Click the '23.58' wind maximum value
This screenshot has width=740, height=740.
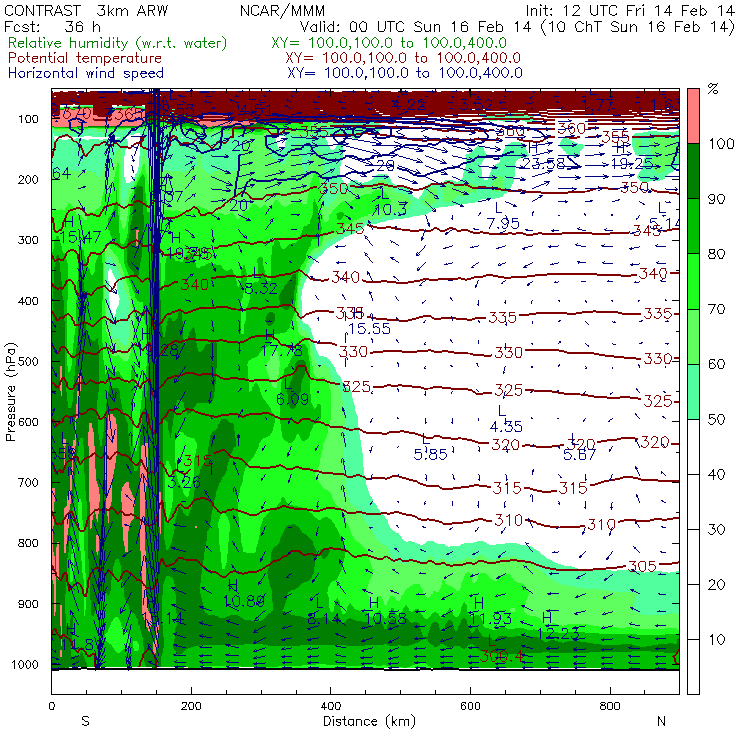point(544,164)
